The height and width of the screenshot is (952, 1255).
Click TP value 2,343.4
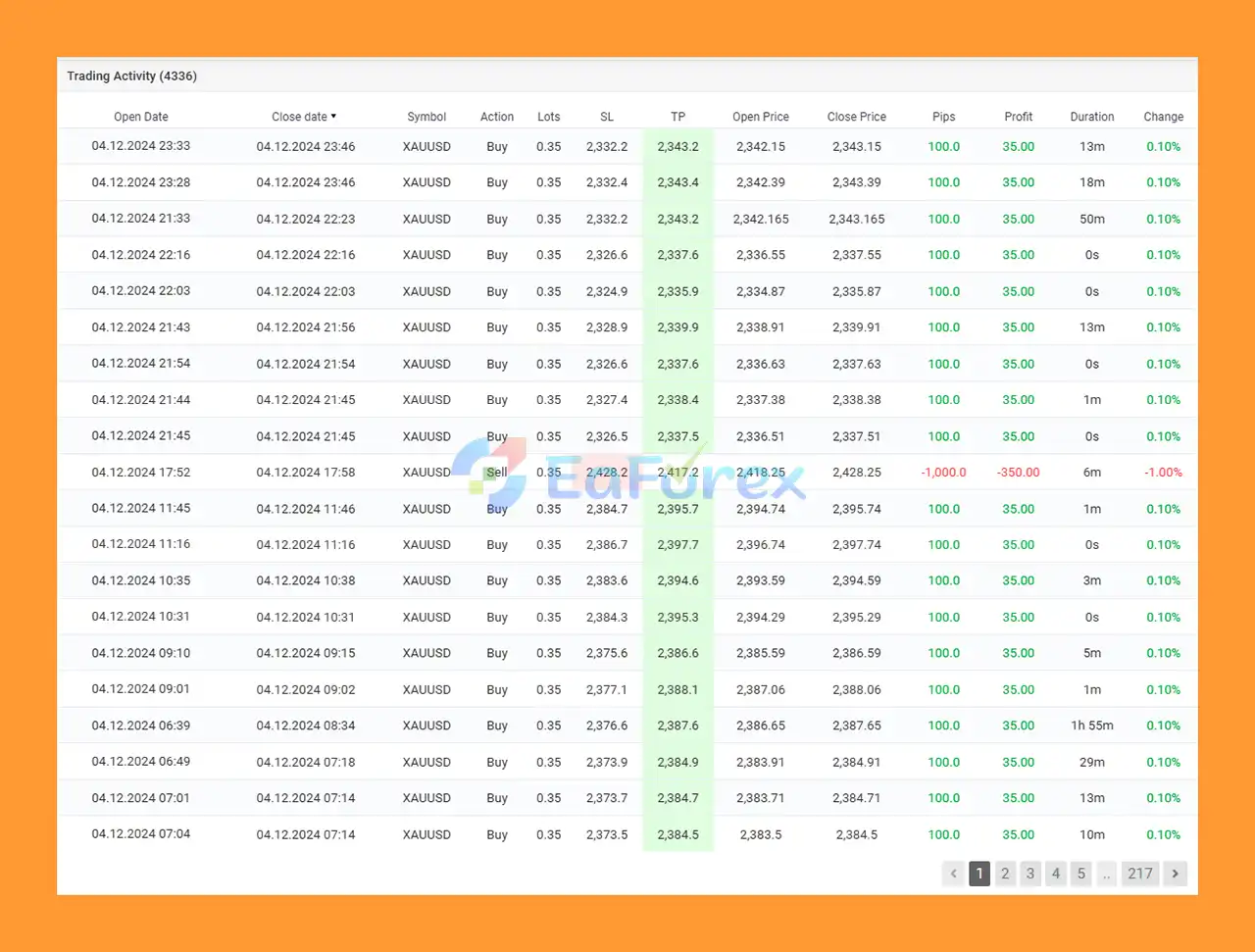tap(678, 182)
